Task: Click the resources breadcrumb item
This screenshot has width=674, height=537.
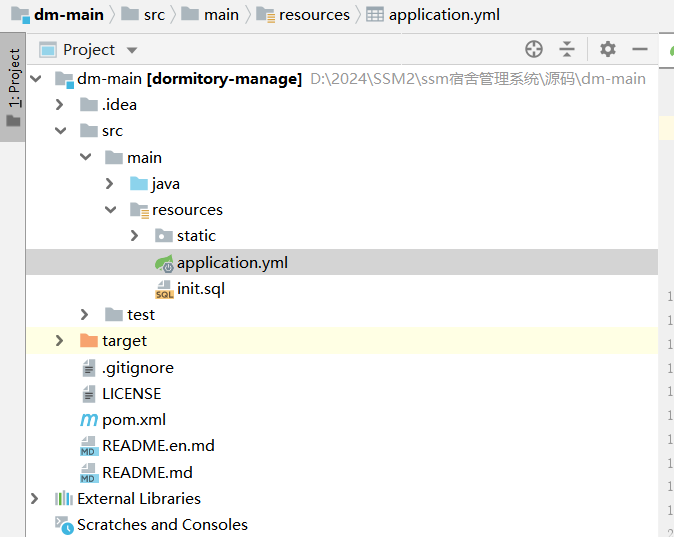Action: [314, 14]
